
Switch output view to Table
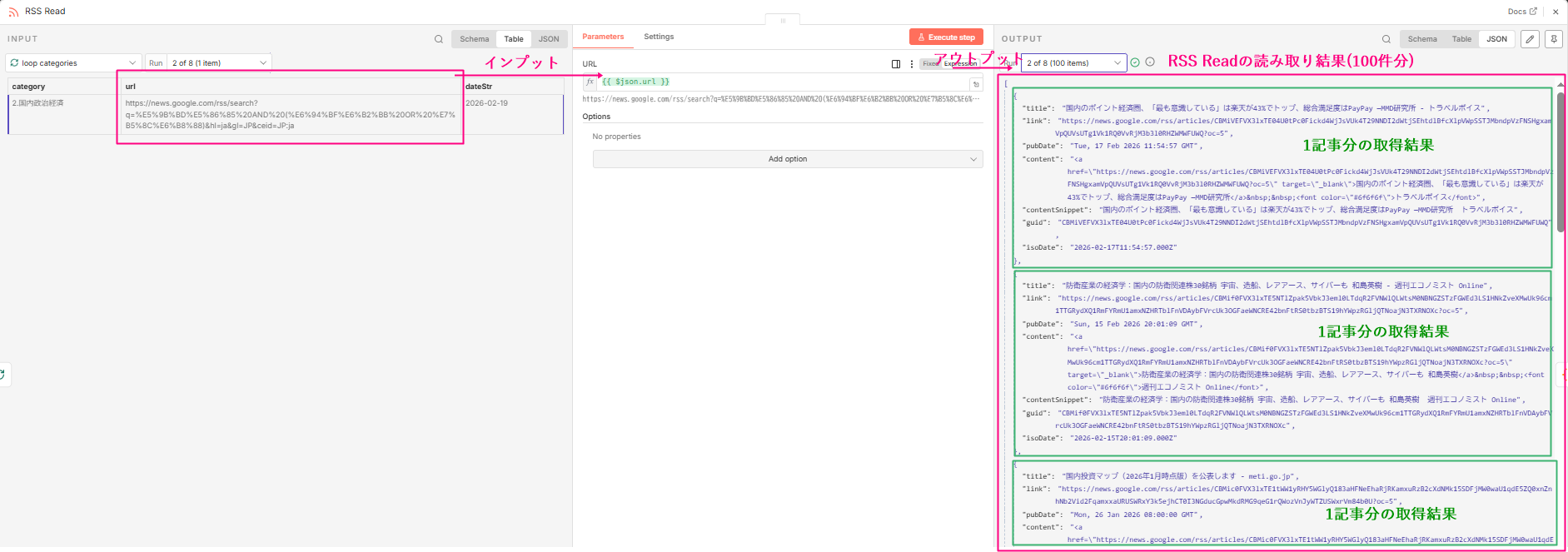coord(1461,39)
